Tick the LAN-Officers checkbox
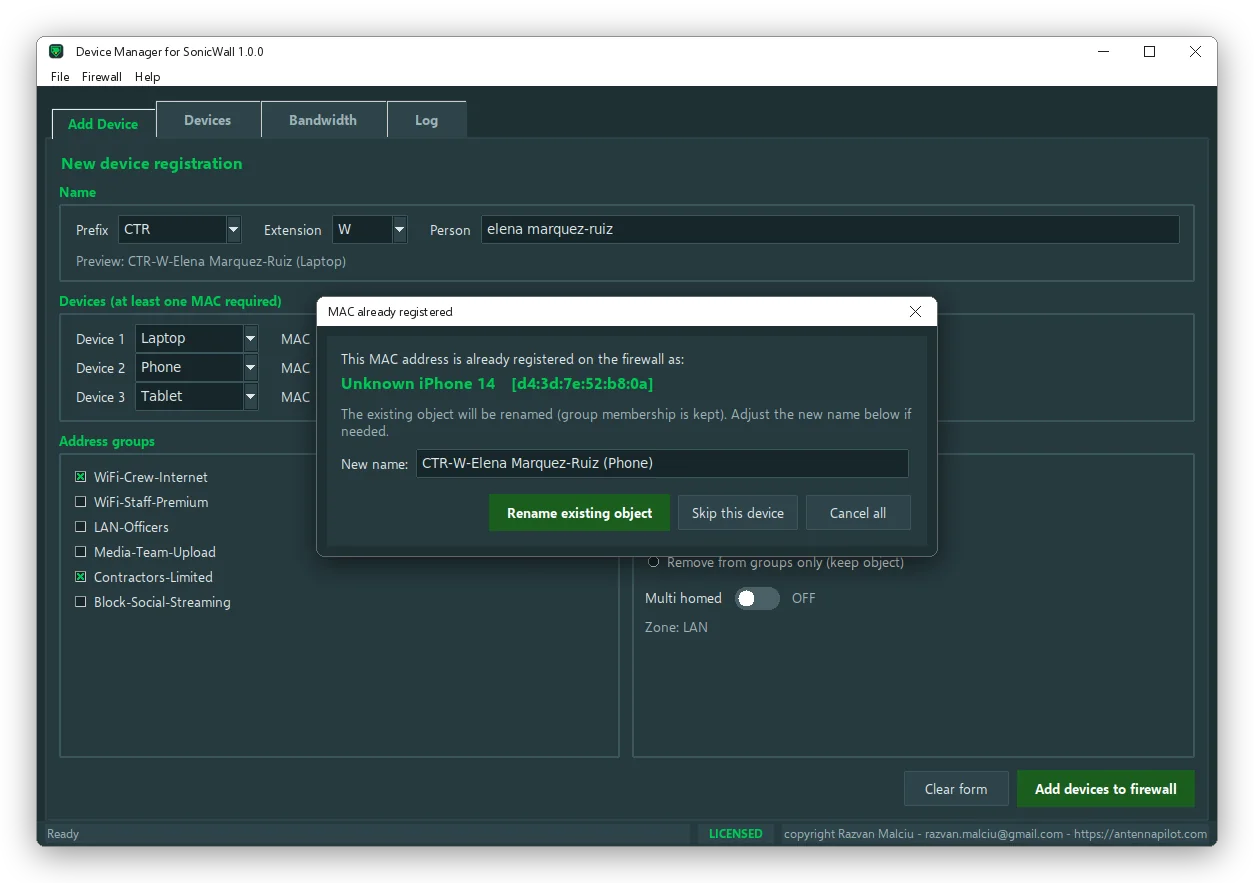Viewport: 1254px width, 883px height. pyautogui.click(x=81, y=527)
